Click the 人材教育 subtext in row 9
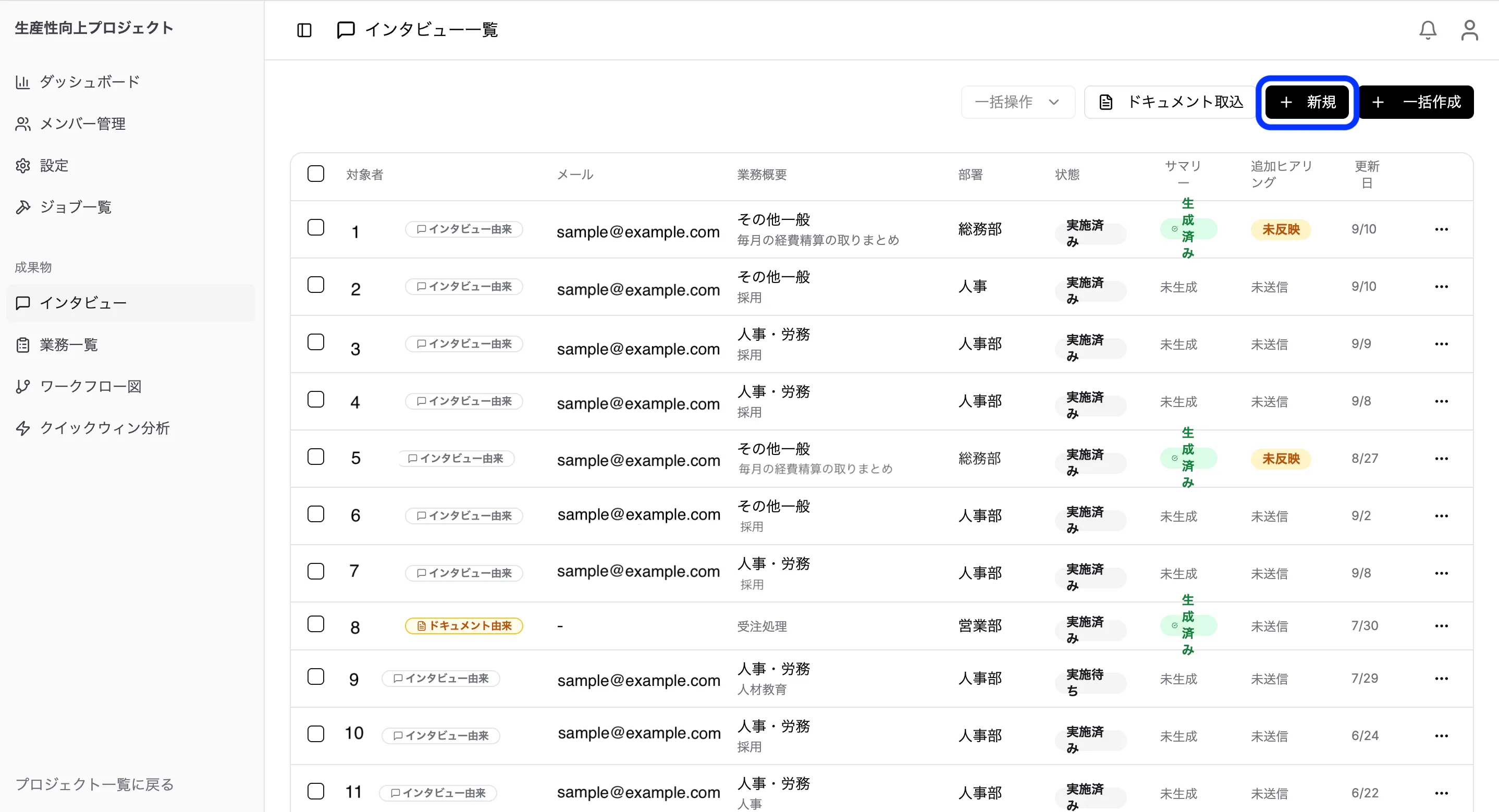Image resolution: width=1499 pixels, height=812 pixels. click(761, 690)
